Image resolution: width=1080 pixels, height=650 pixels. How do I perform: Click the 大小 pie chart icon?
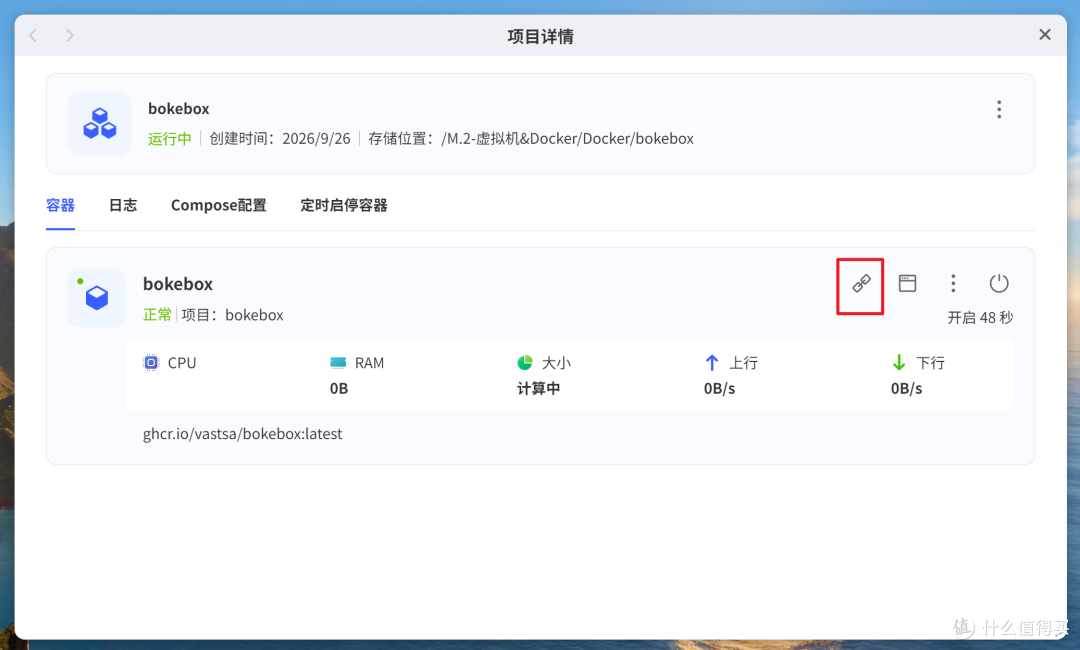(525, 362)
